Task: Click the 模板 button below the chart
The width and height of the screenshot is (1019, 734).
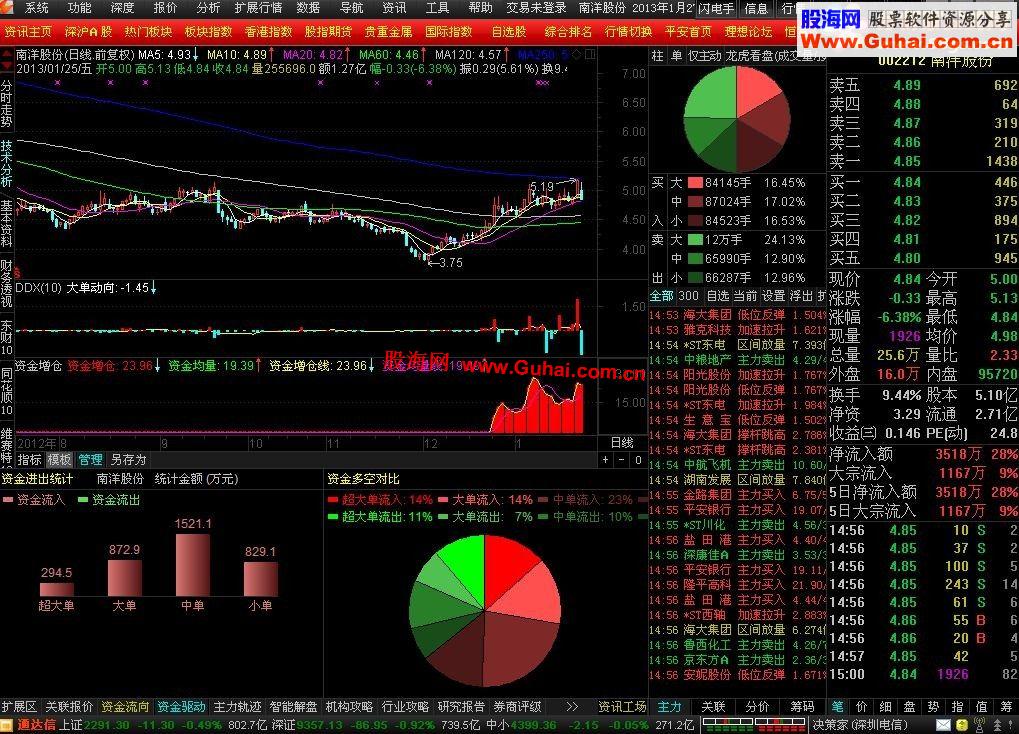Action: 59,460
